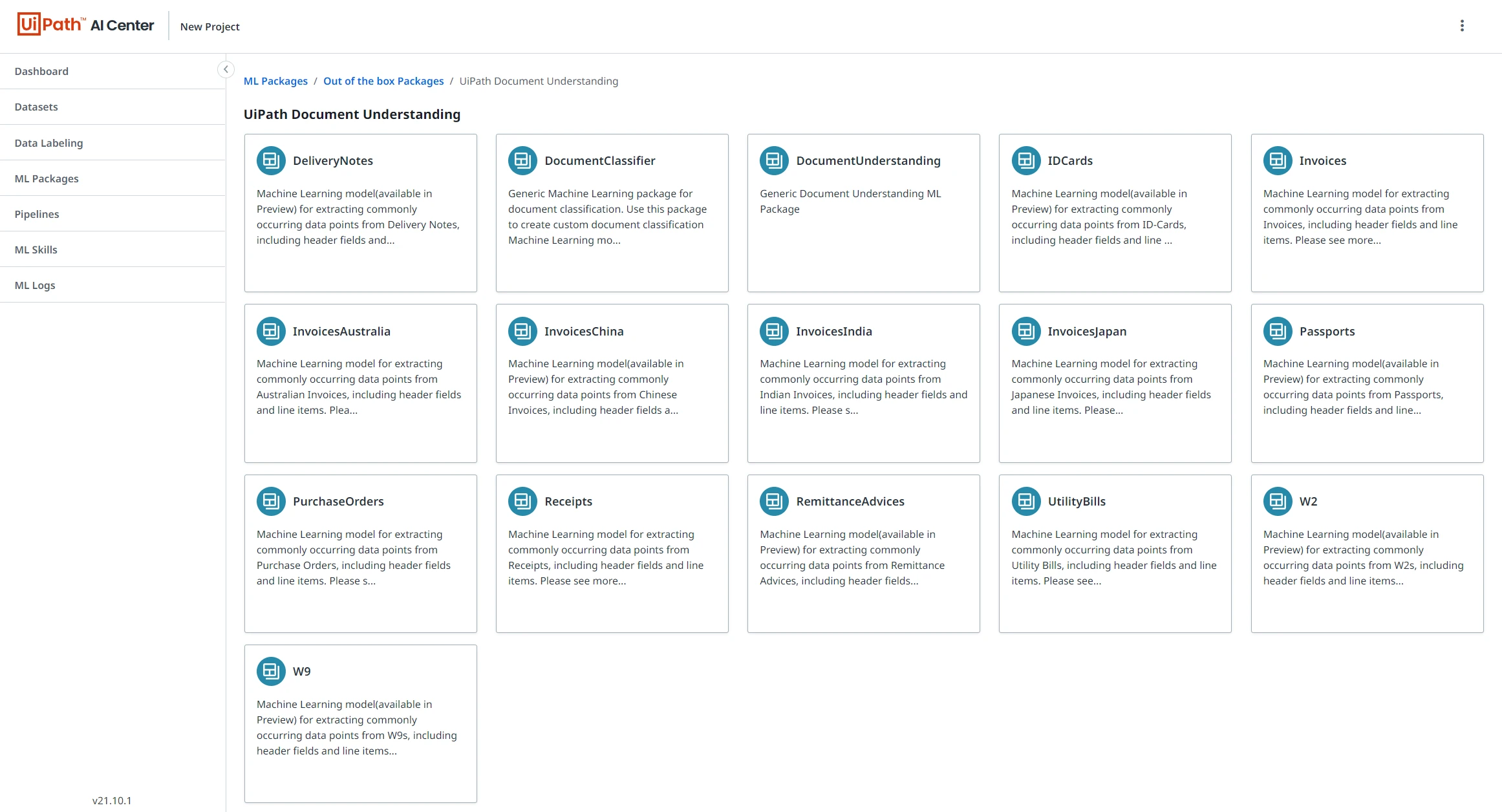Click the UtilityBills package icon
Screen dimensions: 1502x812
tap(1026, 501)
